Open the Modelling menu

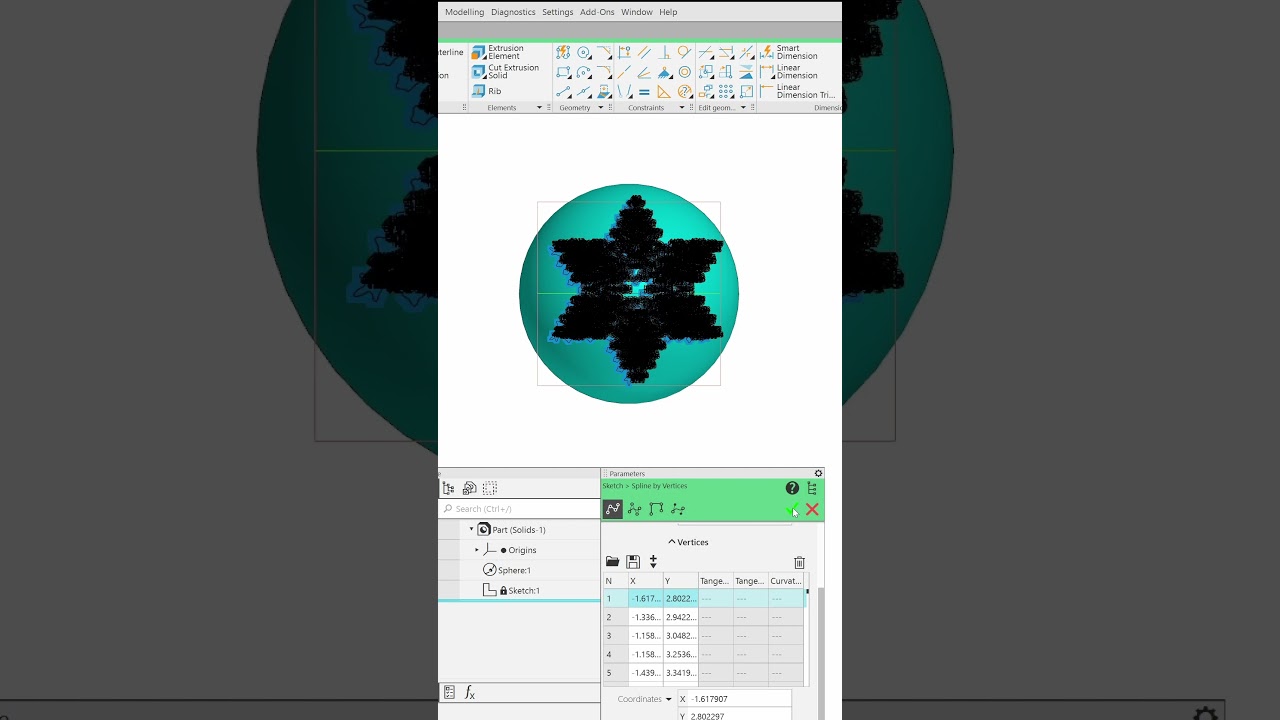tap(464, 12)
